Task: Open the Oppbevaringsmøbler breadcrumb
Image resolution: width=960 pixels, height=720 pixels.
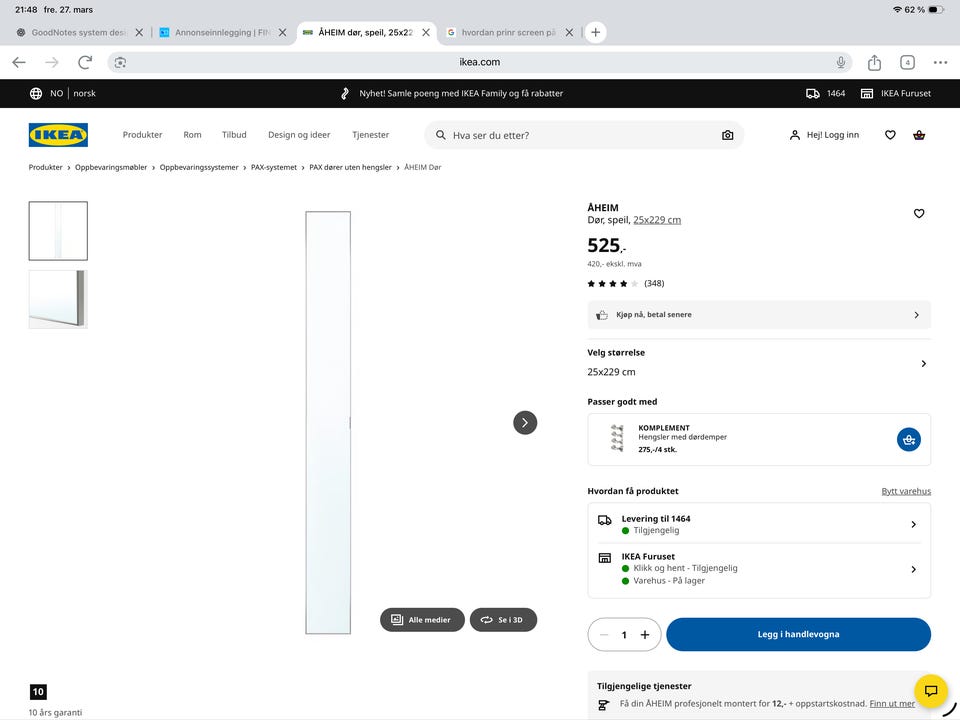Action: pos(111,167)
